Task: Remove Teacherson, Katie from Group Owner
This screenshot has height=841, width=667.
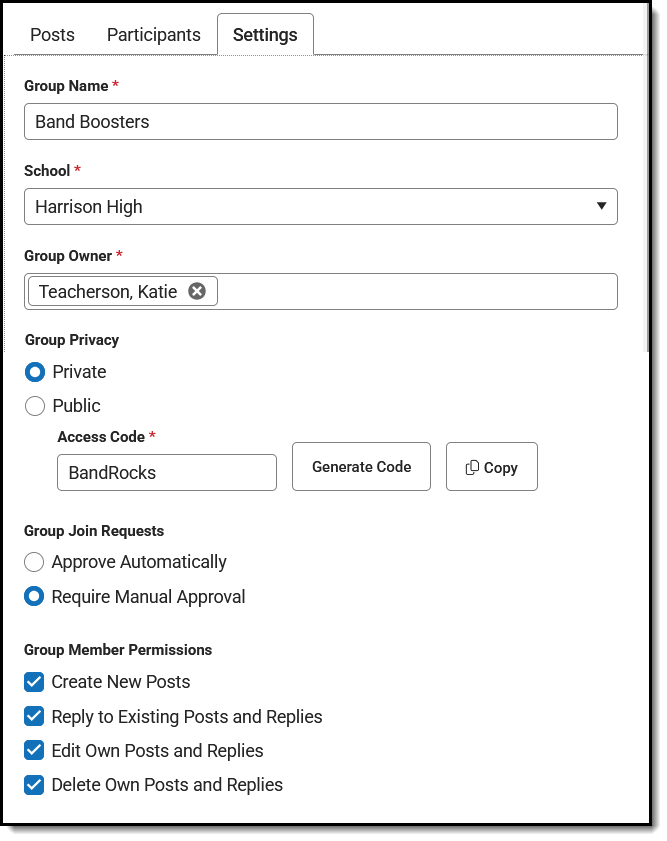Action: point(197,291)
